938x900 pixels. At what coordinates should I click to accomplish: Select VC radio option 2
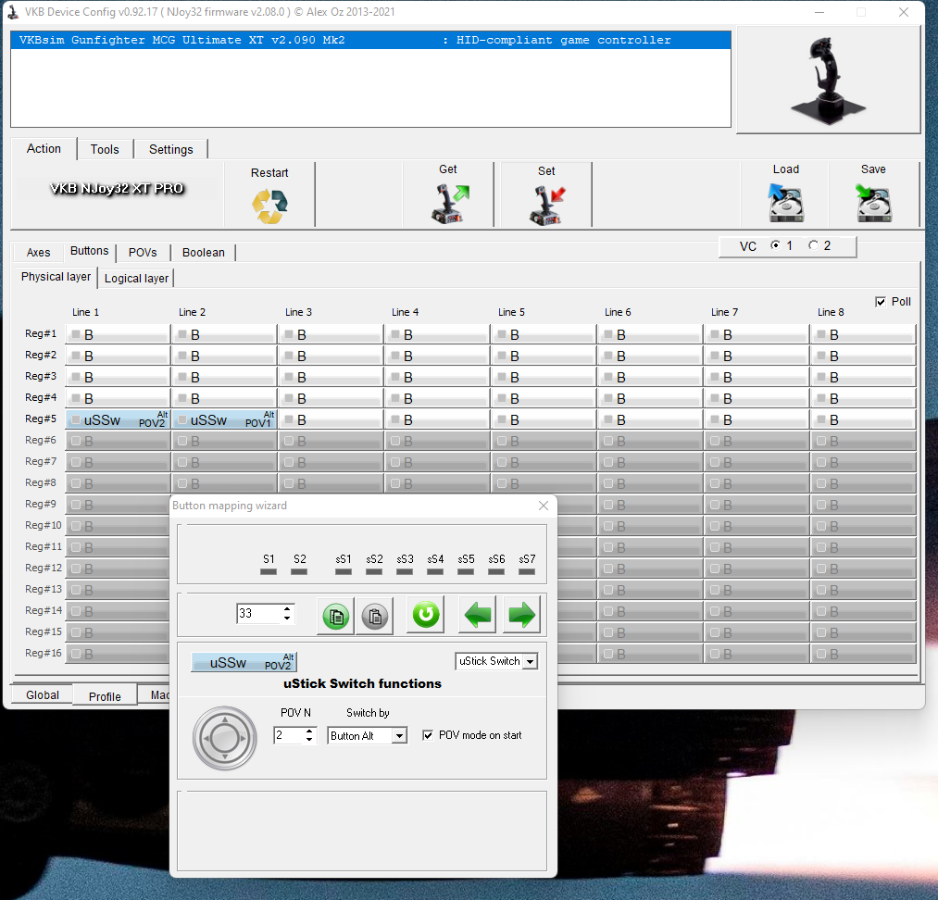coord(813,245)
